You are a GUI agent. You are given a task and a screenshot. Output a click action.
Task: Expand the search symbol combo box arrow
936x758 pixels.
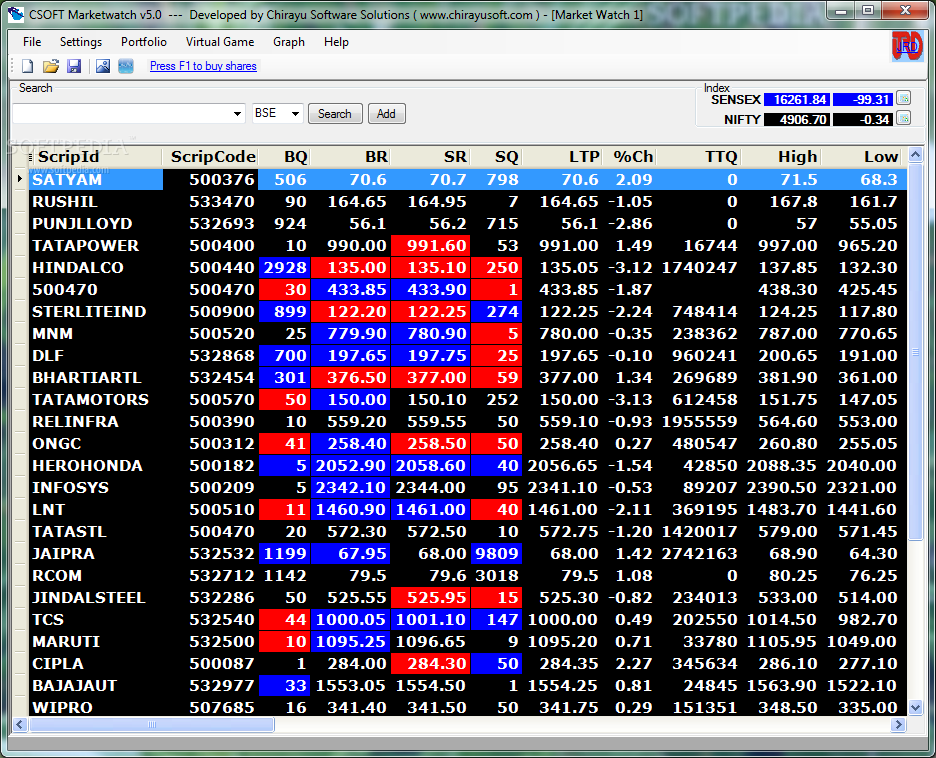click(x=237, y=114)
